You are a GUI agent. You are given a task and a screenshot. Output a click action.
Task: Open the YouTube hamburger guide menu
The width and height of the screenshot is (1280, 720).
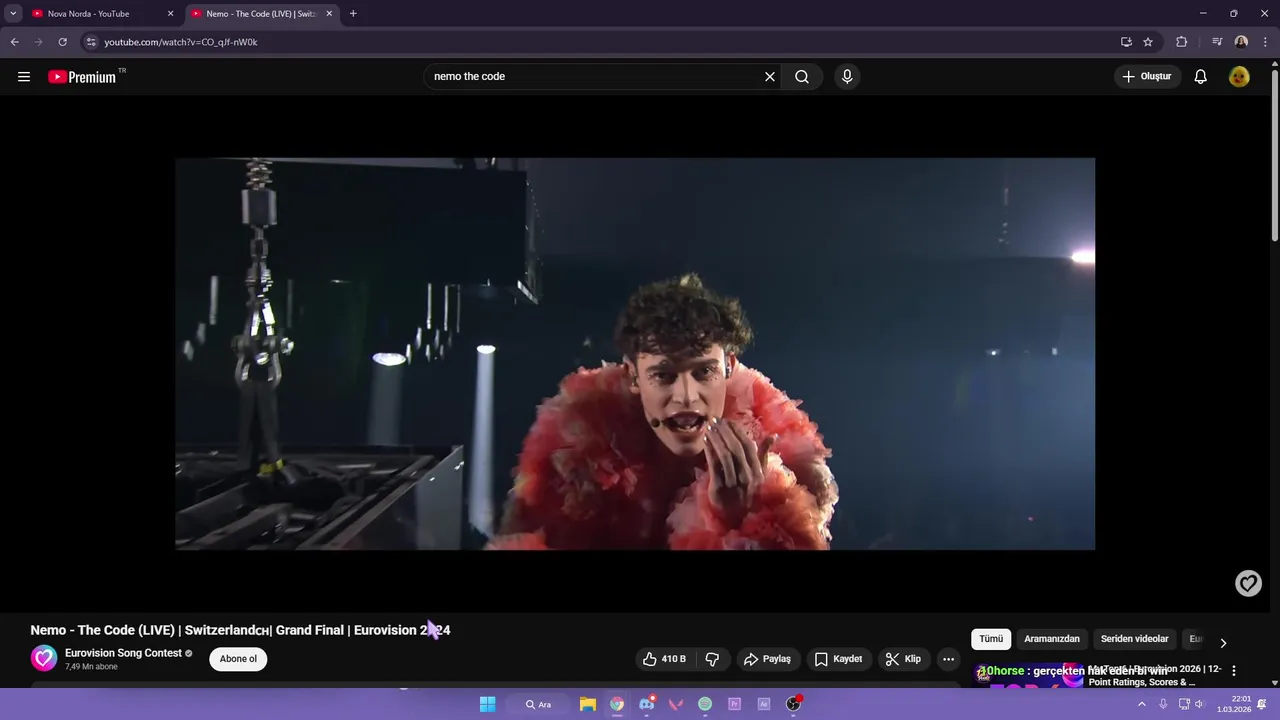point(24,77)
